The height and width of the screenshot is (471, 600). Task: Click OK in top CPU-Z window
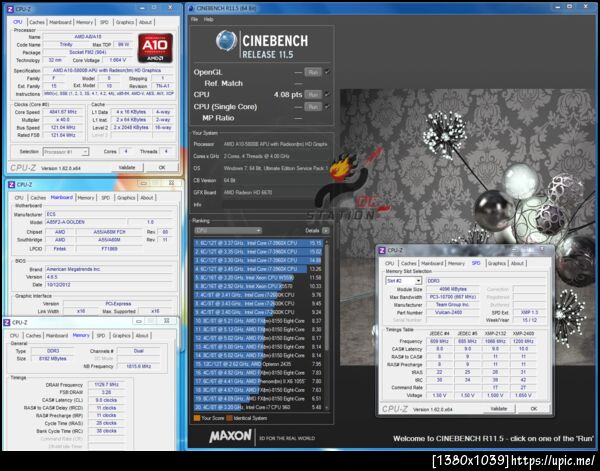pyautogui.click(x=162, y=168)
